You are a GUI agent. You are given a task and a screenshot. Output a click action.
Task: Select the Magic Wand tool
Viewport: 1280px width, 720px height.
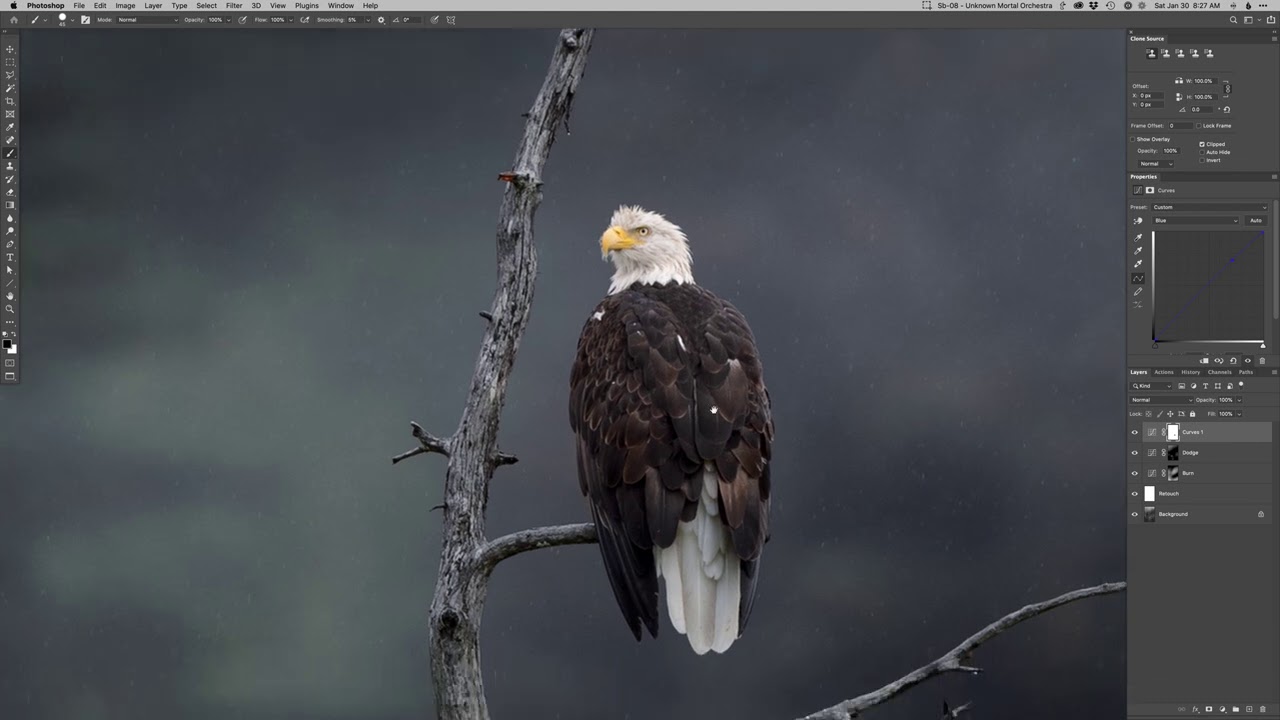pos(10,88)
